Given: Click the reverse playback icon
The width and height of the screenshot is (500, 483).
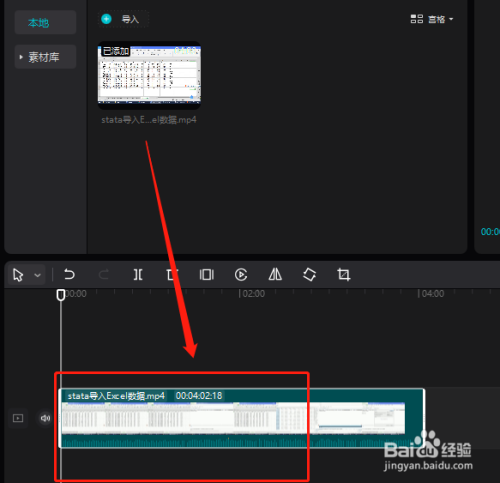Looking at the screenshot, I should click(x=241, y=275).
